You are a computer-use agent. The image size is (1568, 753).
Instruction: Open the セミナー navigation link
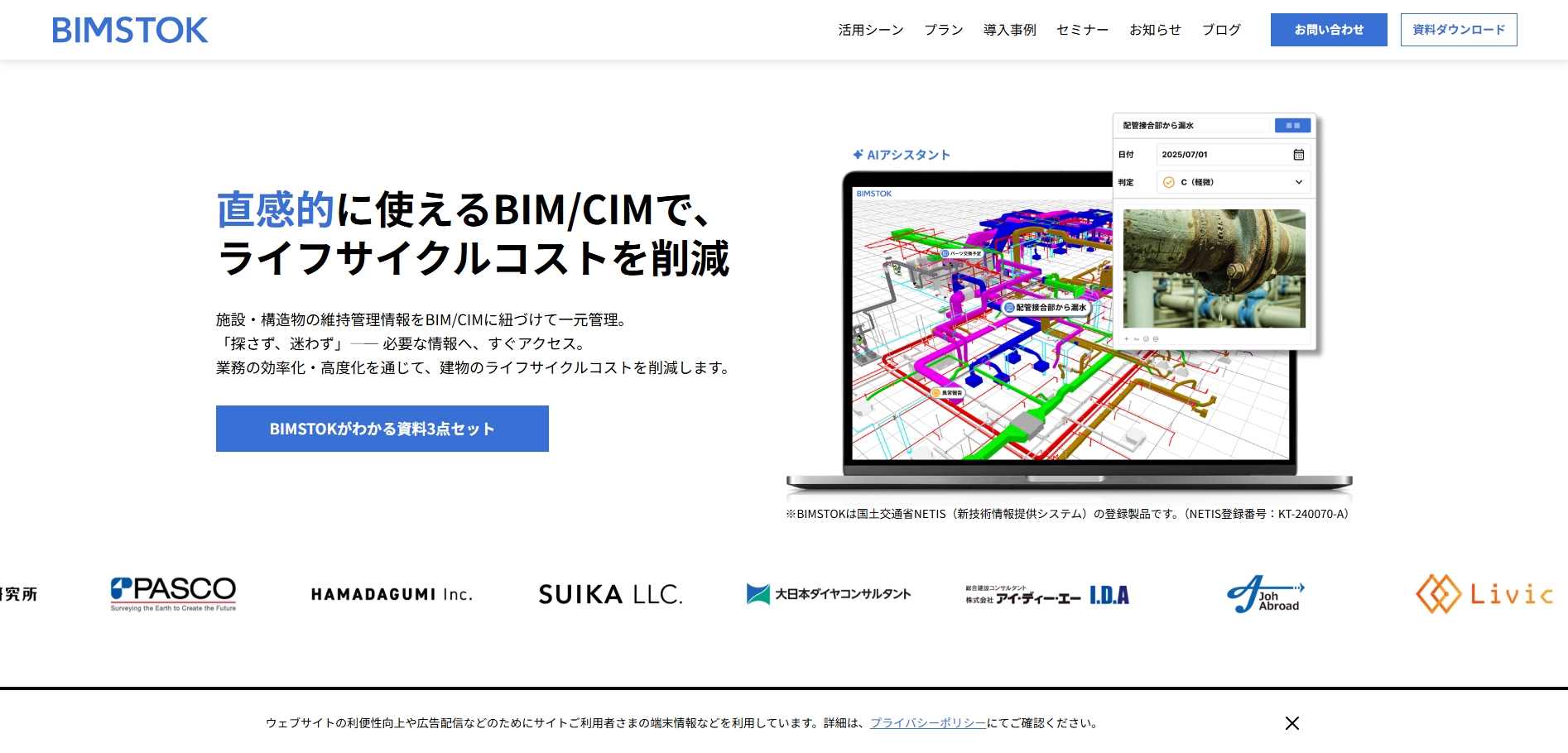pos(1083,30)
